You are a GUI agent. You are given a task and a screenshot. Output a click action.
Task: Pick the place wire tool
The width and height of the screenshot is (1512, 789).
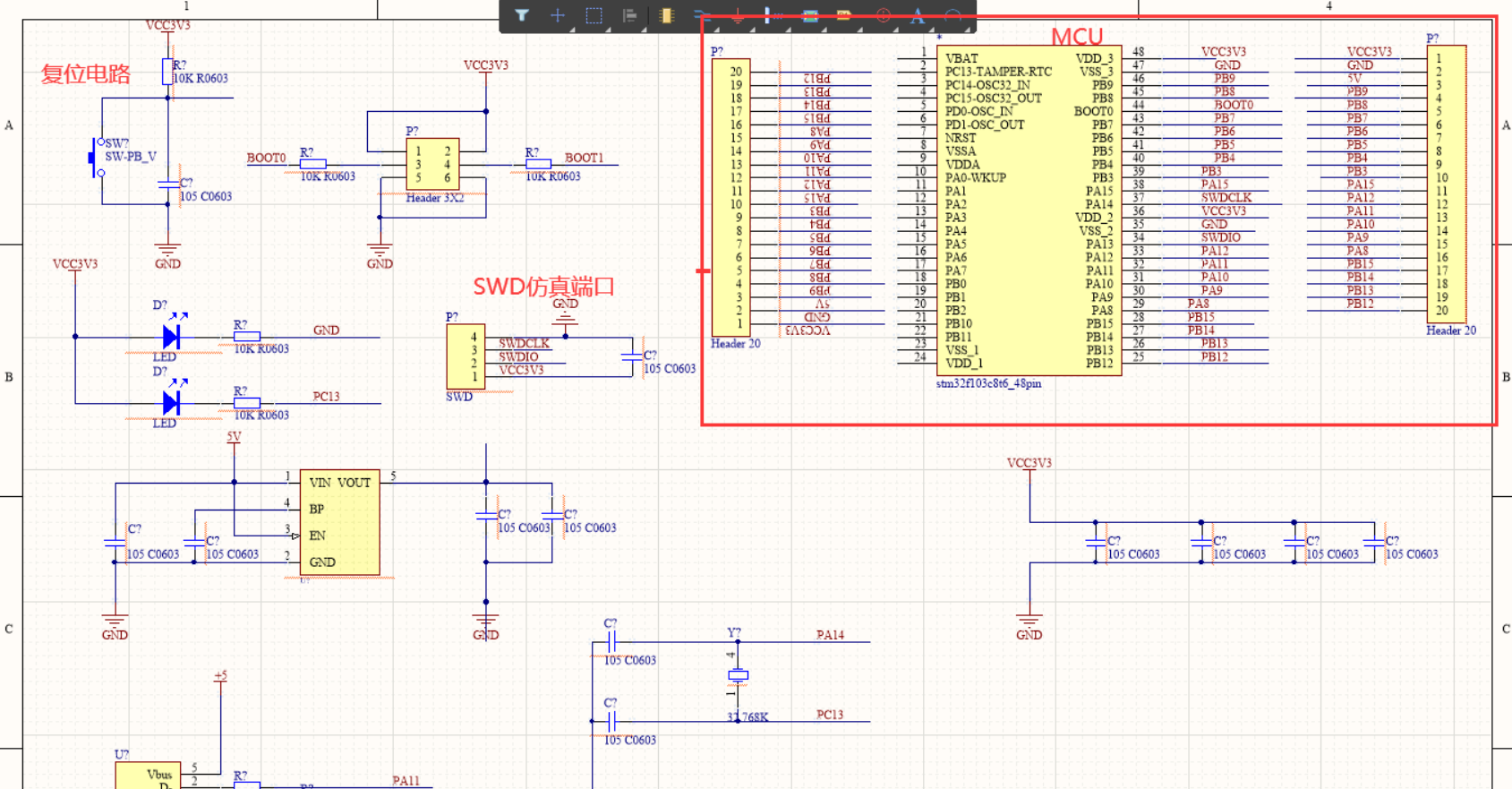[x=702, y=15]
